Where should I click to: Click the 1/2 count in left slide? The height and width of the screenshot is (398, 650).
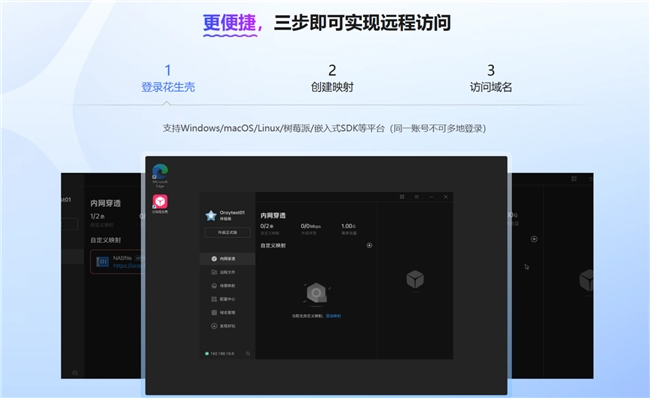(x=97, y=216)
